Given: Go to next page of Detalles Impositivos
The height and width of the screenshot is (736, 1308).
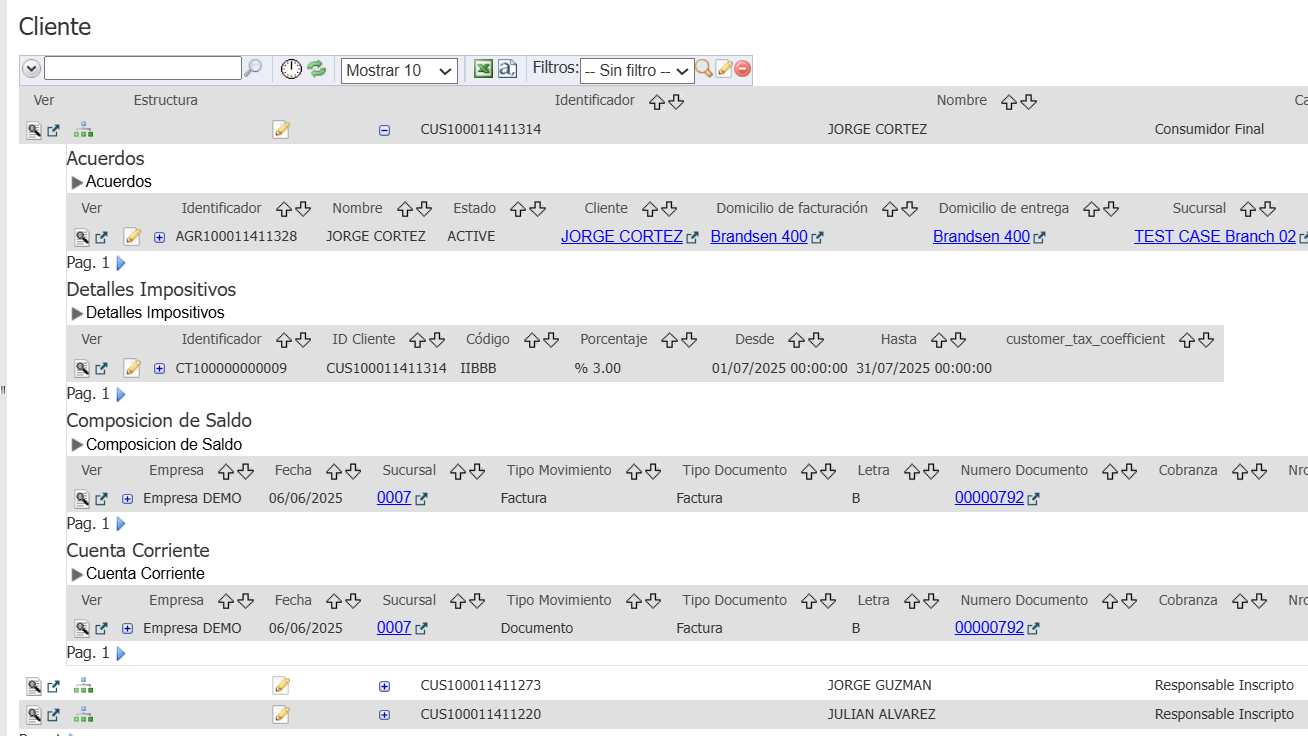Looking at the screenshot, I should coord(121,394).
